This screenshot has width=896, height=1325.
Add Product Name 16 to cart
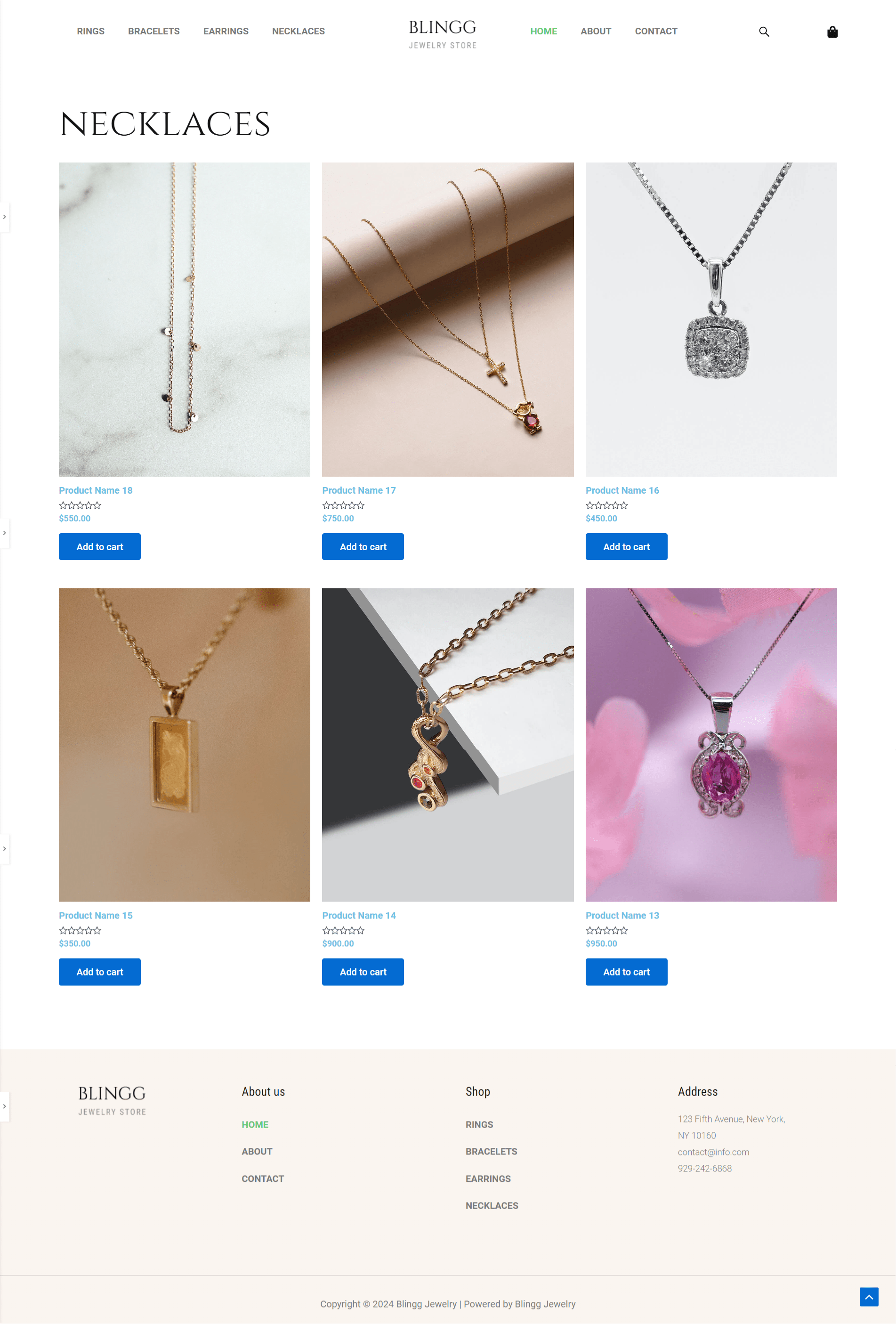click(626, 546)
